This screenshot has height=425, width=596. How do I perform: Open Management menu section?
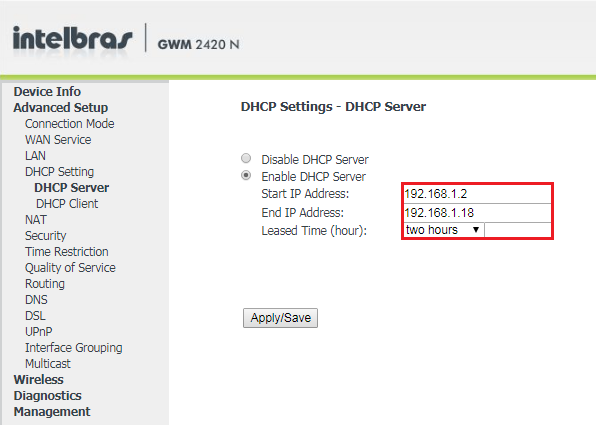pyautogui.click(x=52, y=412)
